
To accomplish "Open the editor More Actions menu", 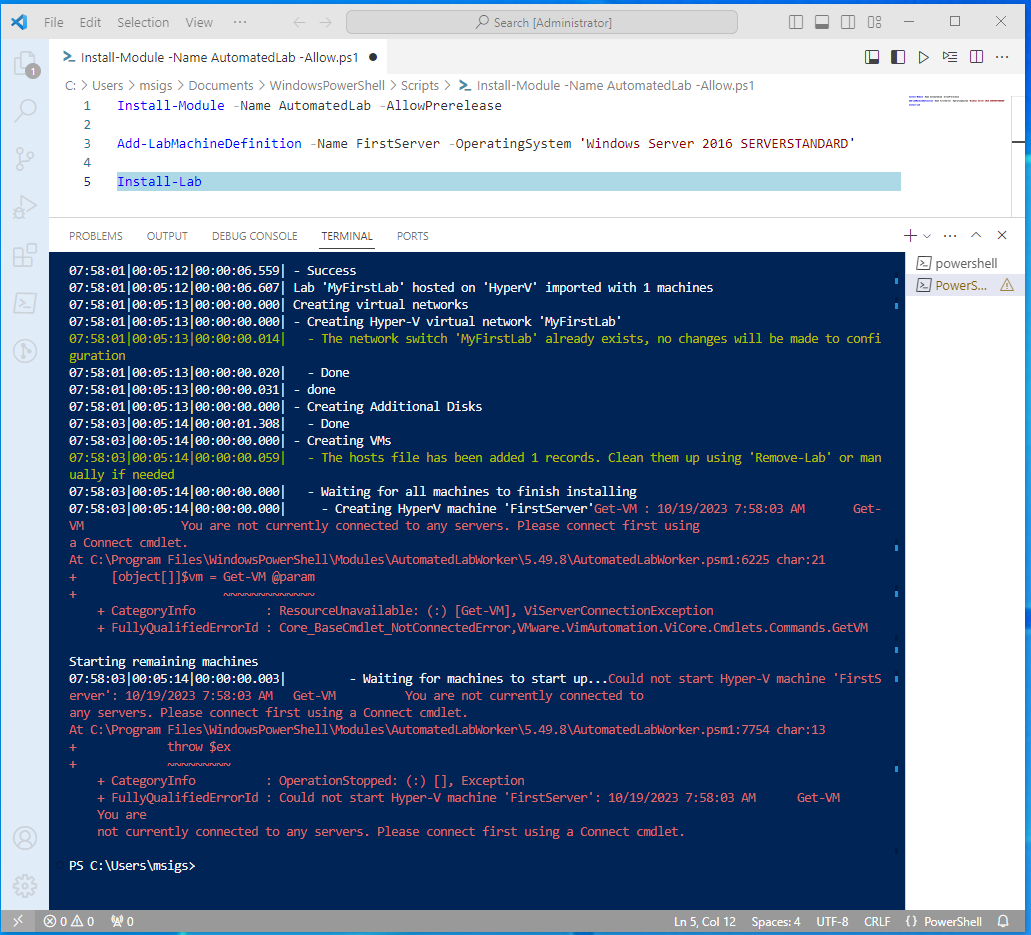I will [x=1002, y=57].
